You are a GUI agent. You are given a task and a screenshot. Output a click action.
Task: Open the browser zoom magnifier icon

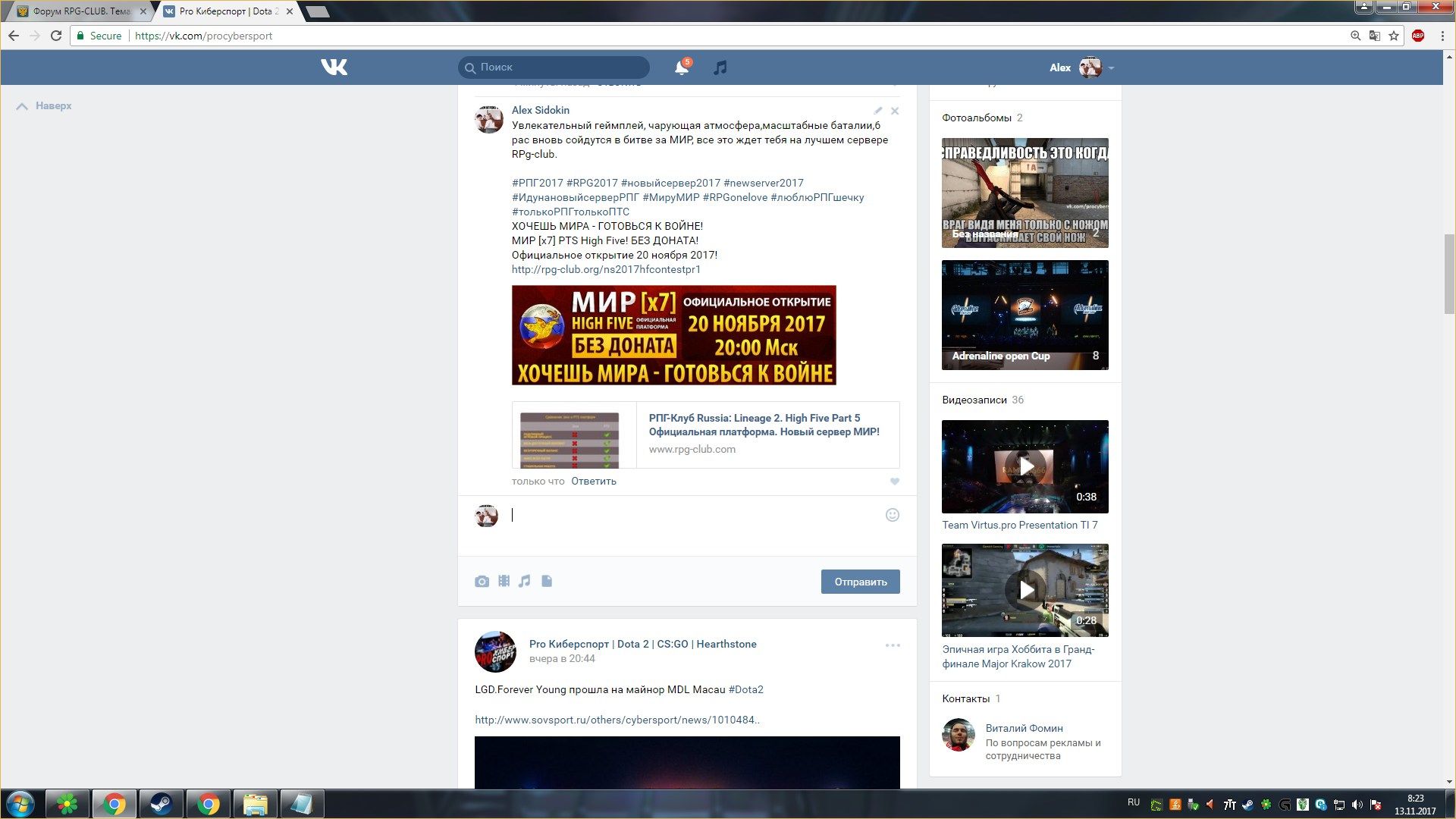coord(1355,36)
